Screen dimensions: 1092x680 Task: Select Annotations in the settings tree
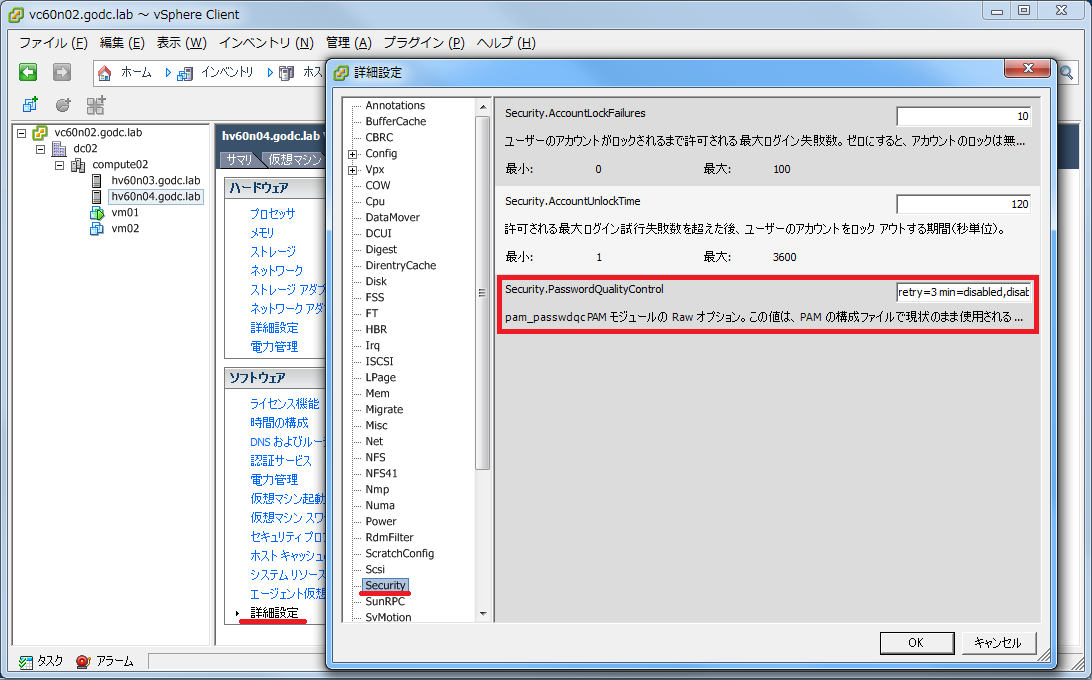click(x=395, y=105)
